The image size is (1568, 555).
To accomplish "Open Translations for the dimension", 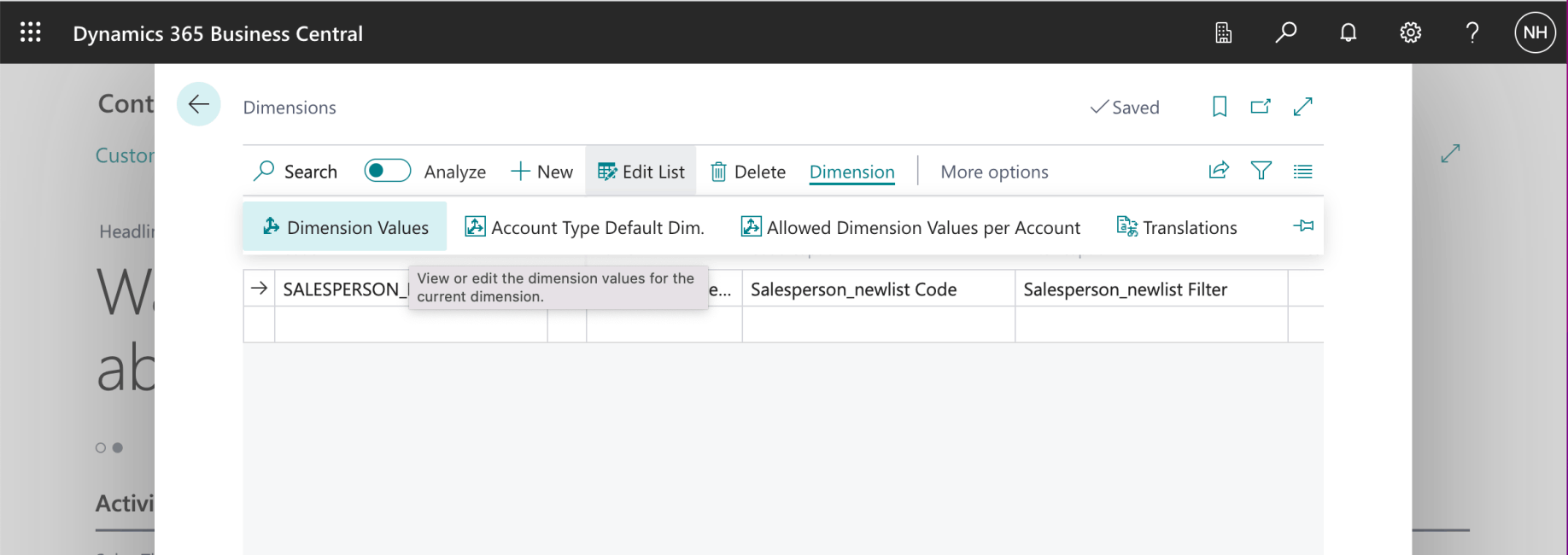I will [1177, 227].
